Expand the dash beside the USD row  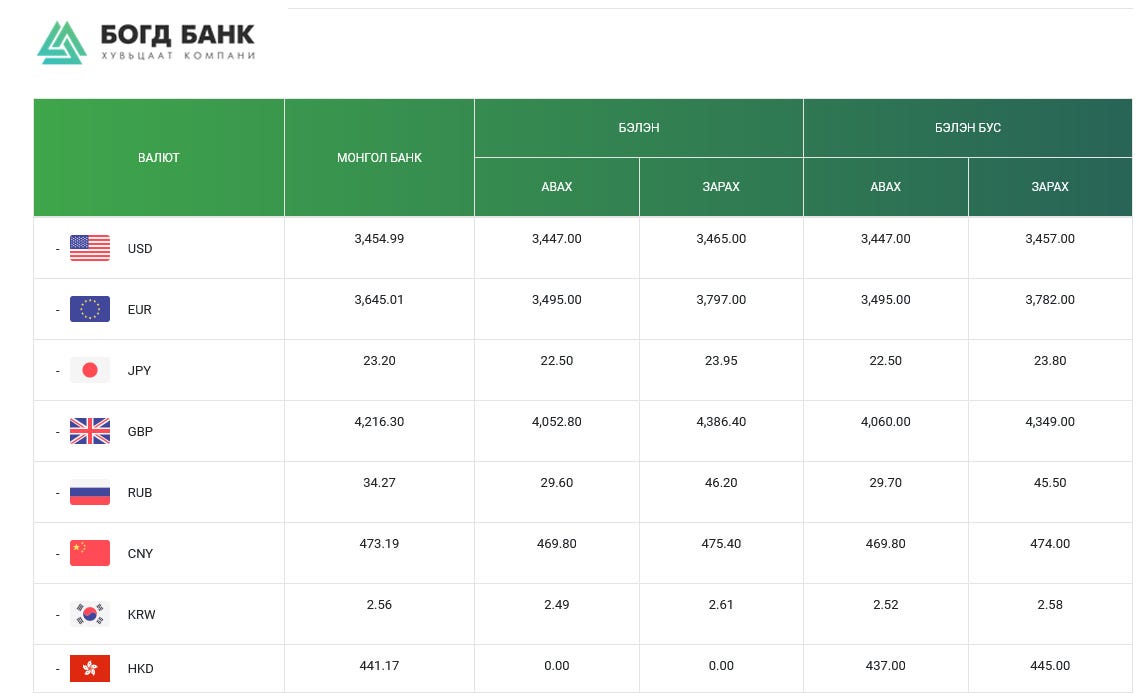57,249
